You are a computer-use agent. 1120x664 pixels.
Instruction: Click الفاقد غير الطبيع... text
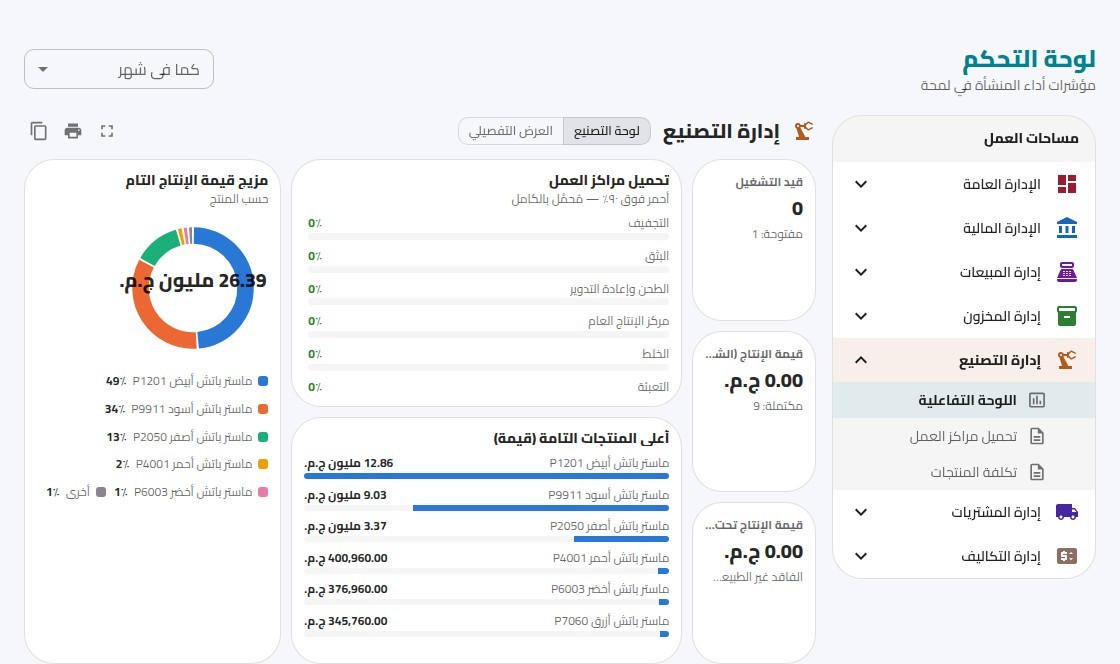coord(757,578)
